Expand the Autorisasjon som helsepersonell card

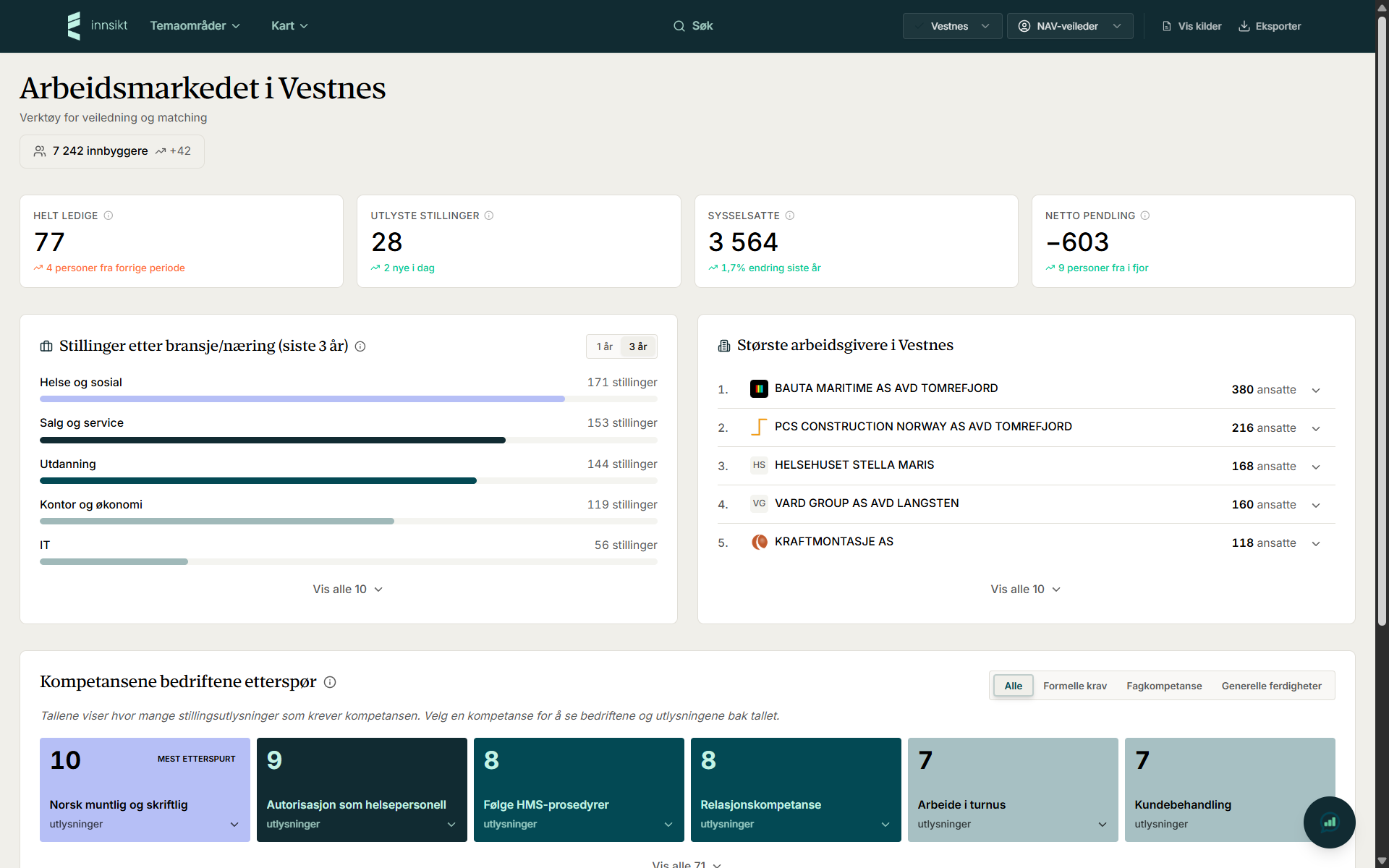(362, 790)
